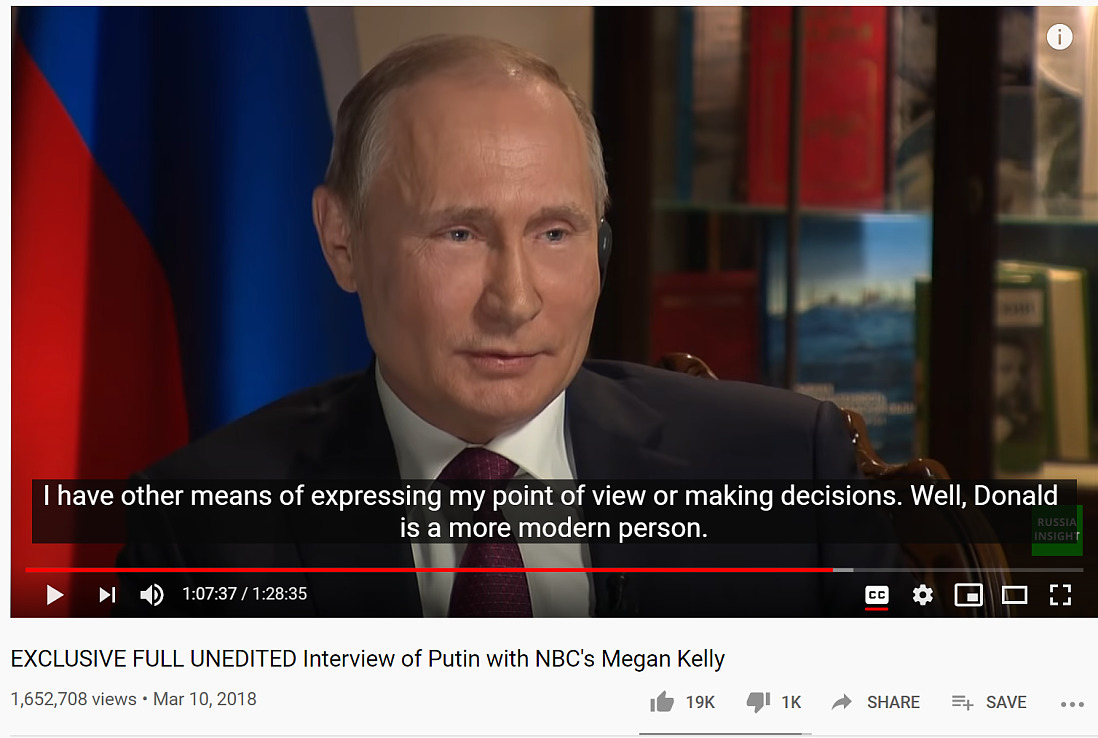Switch to miniplayer mode

pyautogui.click(x=968, y=595)
